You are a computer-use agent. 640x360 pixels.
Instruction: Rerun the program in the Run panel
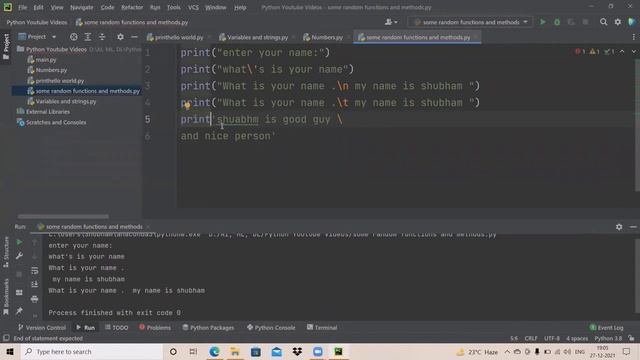(19, 242)
